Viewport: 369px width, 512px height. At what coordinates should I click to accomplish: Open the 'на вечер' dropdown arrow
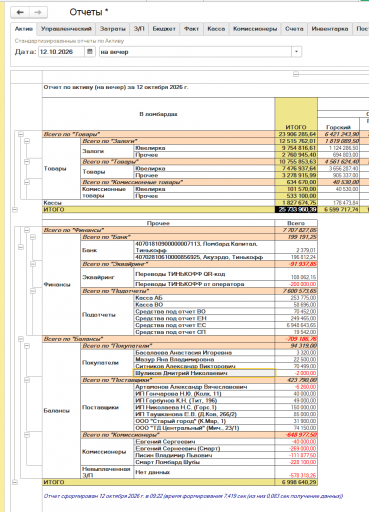point(296,52)
